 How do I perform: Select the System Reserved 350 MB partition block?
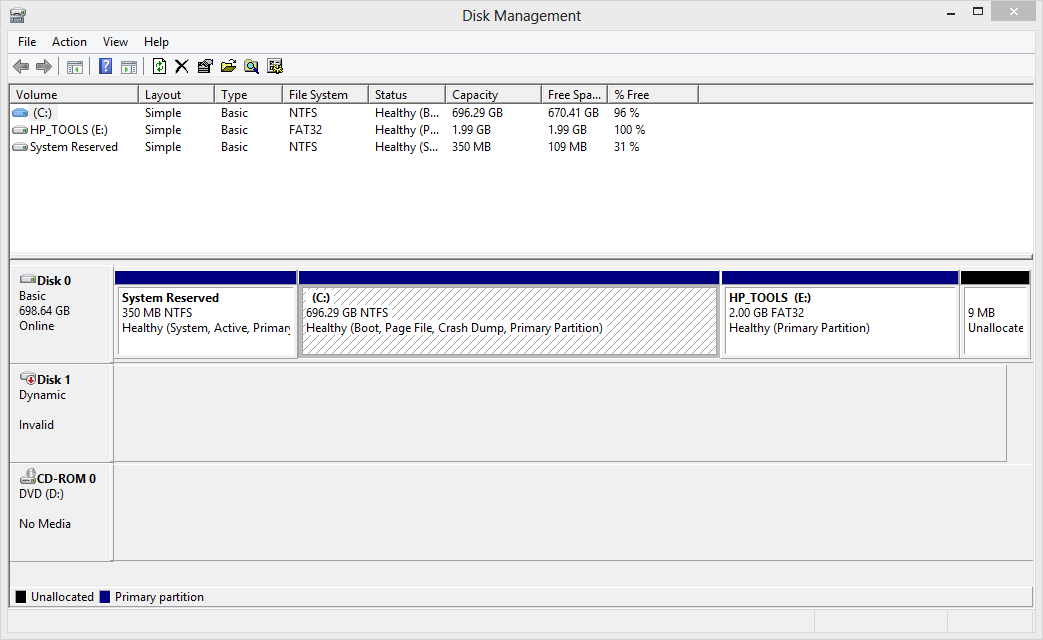[x=206, y=314]
